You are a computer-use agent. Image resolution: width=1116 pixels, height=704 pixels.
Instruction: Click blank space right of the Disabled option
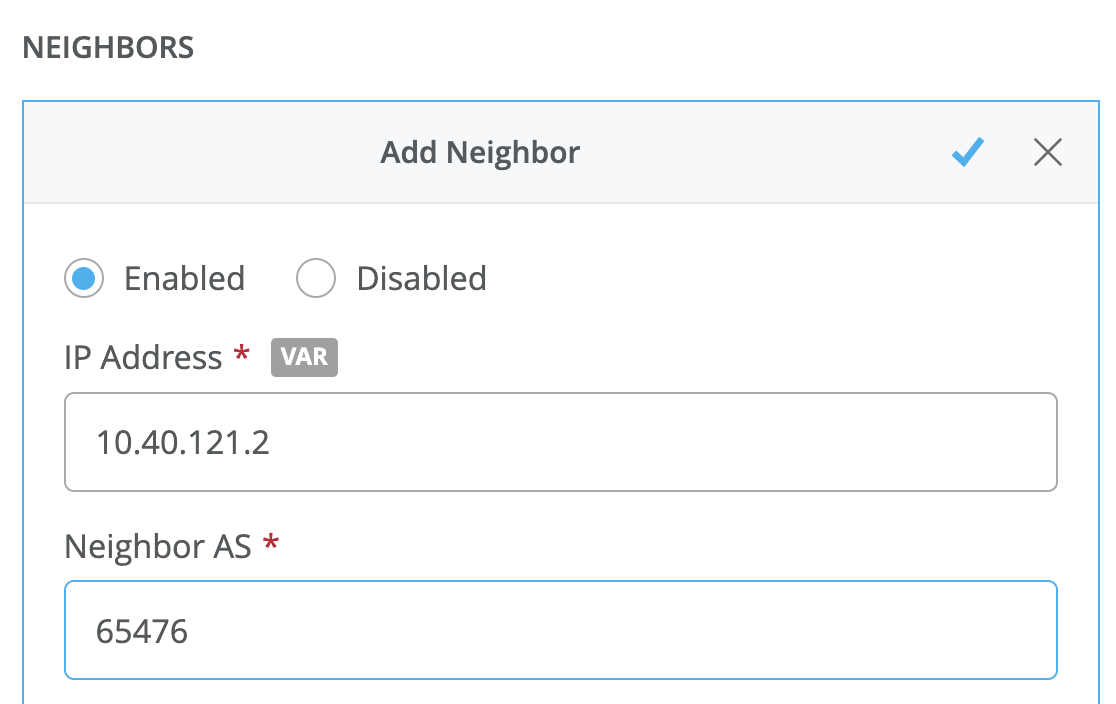pyautogui.click(x=750, y=278)
